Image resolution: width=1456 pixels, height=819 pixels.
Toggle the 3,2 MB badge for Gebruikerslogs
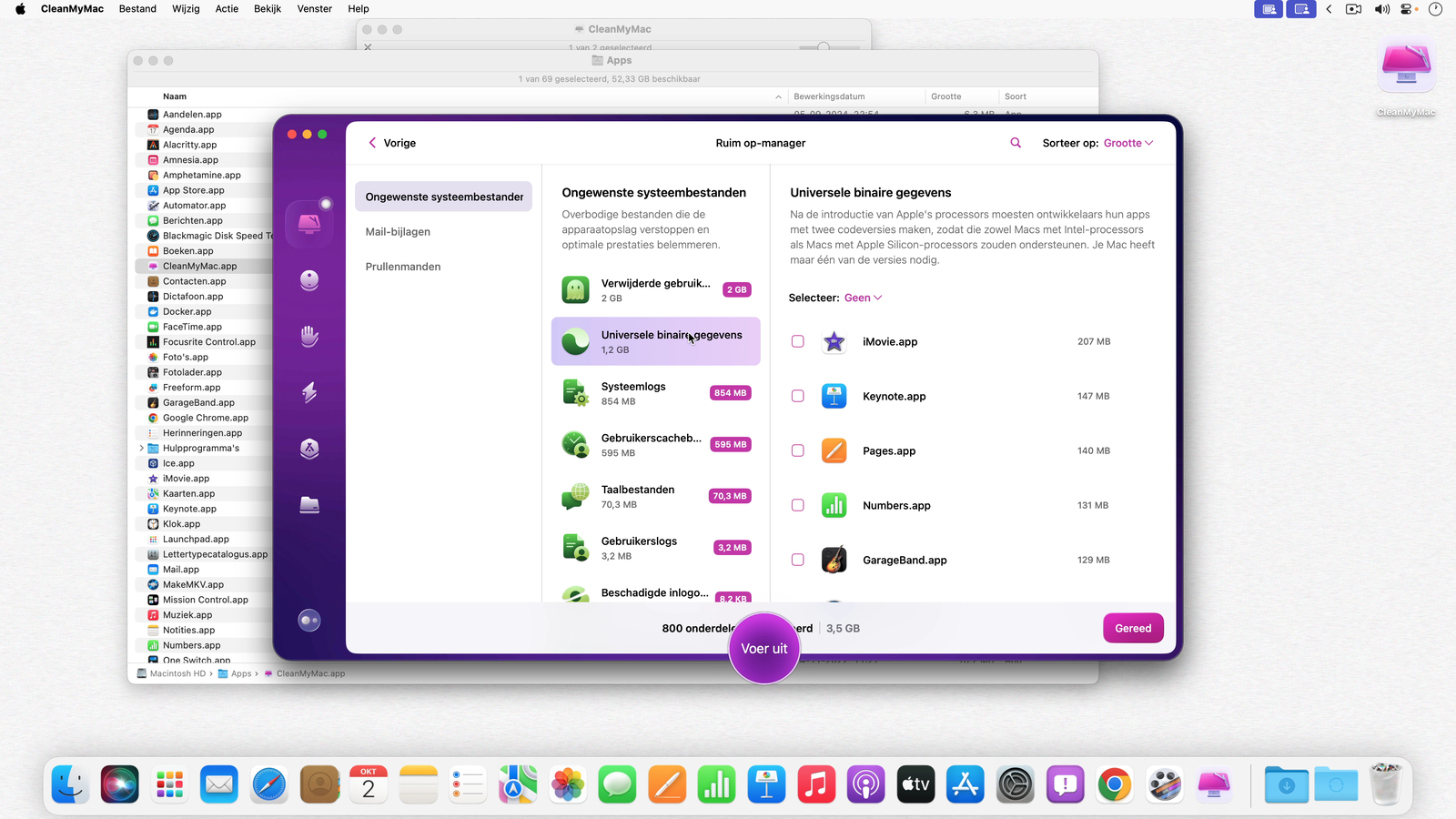click(733, 548)
